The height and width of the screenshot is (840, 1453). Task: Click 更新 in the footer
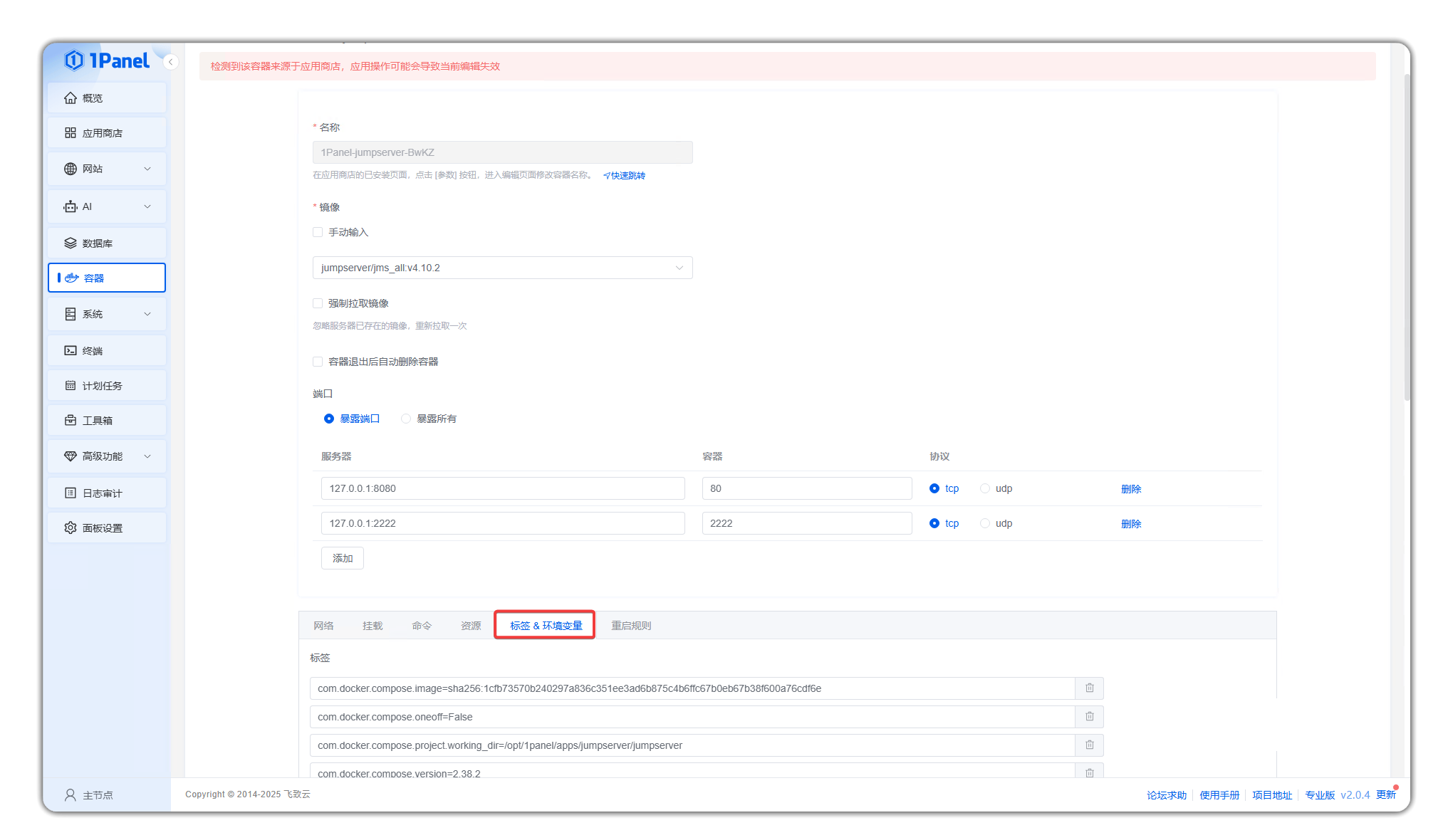coord(1386,794)
